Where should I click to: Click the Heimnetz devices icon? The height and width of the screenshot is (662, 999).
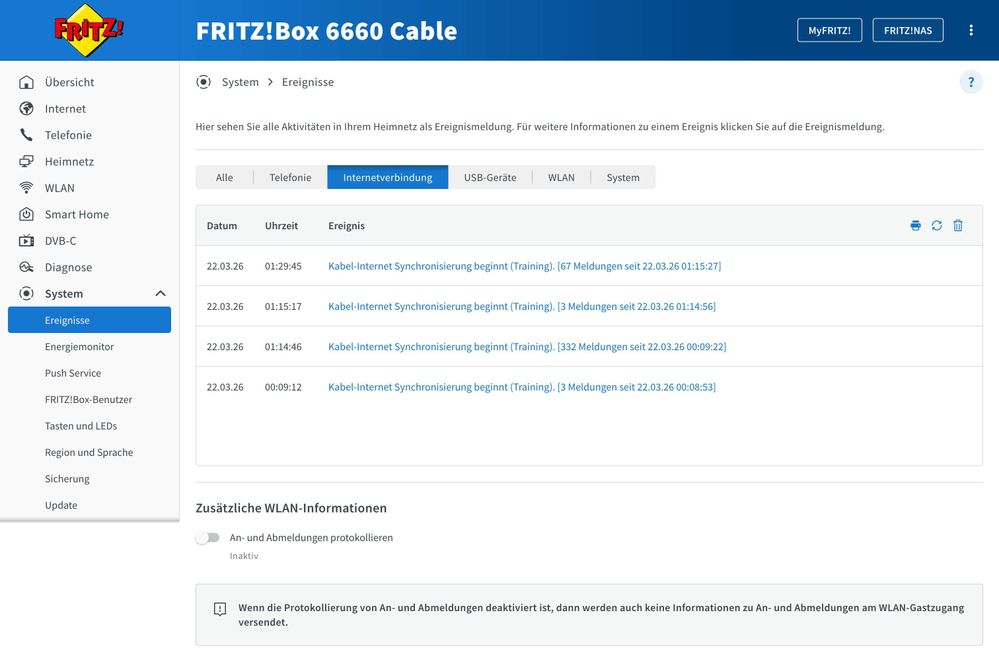pyautogui.click(x=26, y=161)
